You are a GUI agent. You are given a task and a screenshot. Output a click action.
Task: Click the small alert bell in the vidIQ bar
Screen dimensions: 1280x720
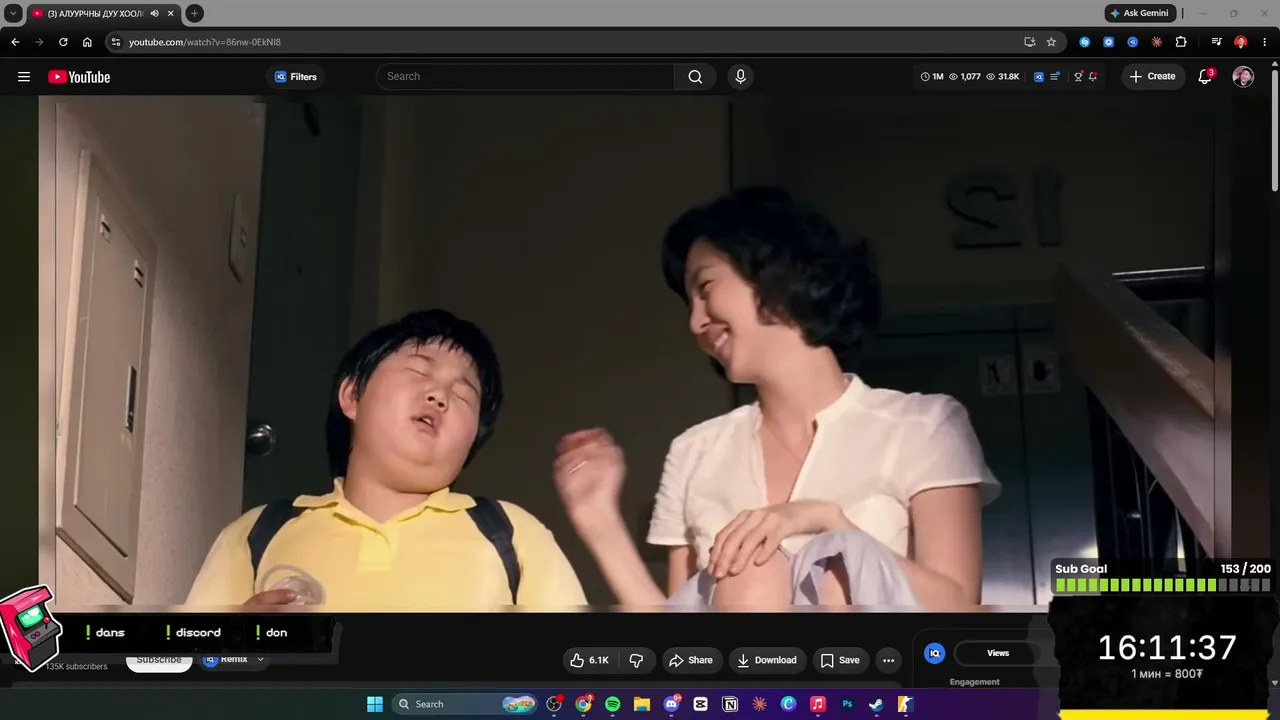click(x=1093, y=77)
